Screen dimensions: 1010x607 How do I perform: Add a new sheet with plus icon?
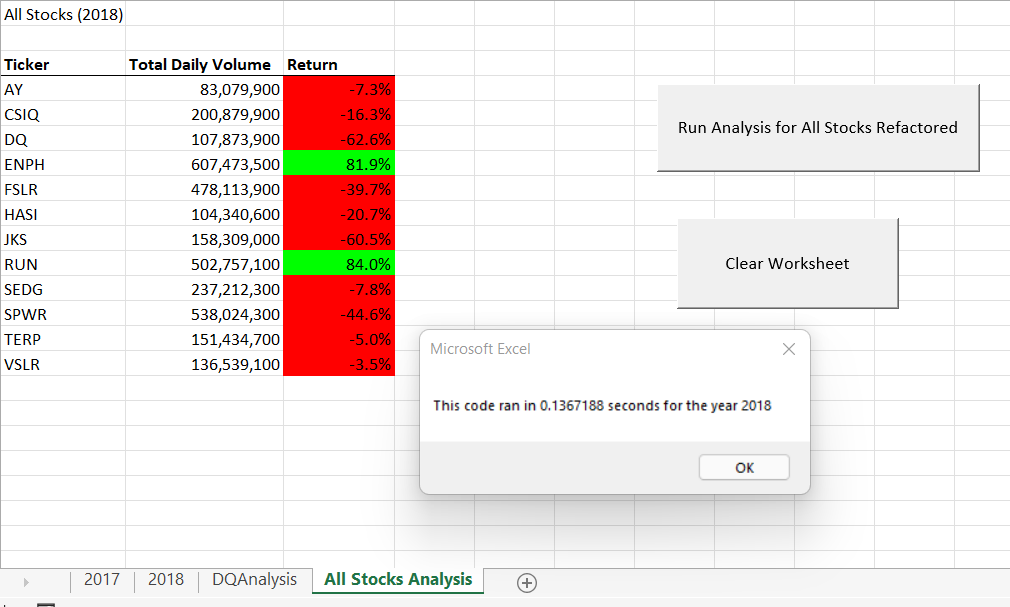pyautogui.click(x=526, y=583)
